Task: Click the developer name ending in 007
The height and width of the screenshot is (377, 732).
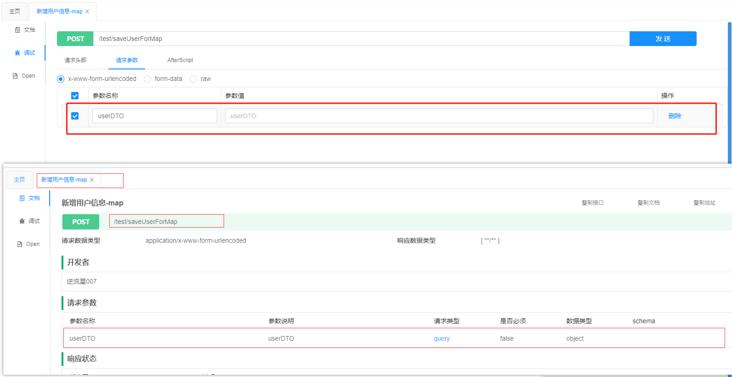Action: click(x=82, y=281)
